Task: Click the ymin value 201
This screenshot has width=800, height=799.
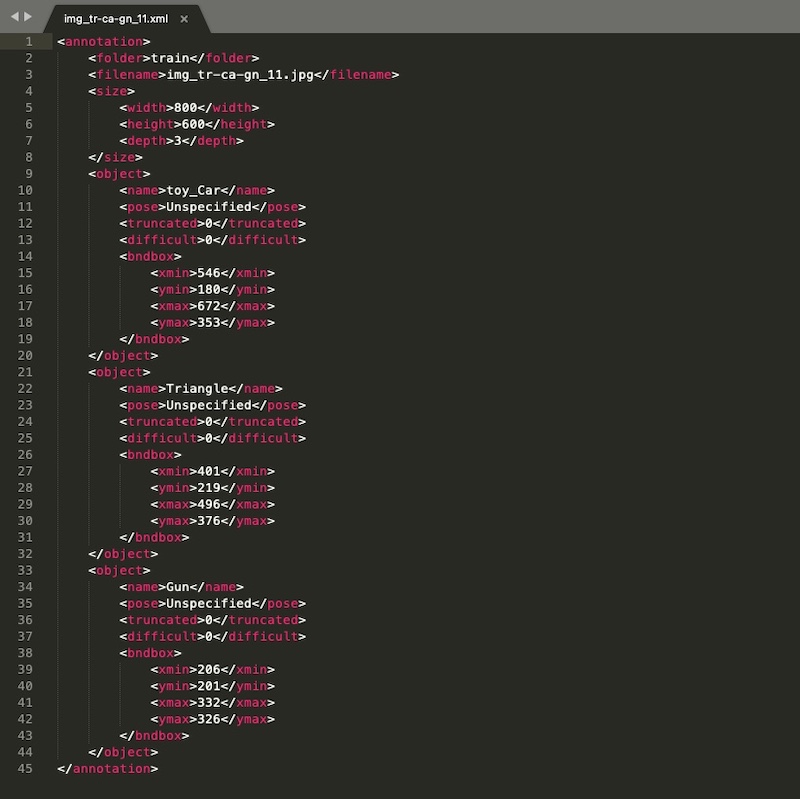Action: tap(209, 686)
